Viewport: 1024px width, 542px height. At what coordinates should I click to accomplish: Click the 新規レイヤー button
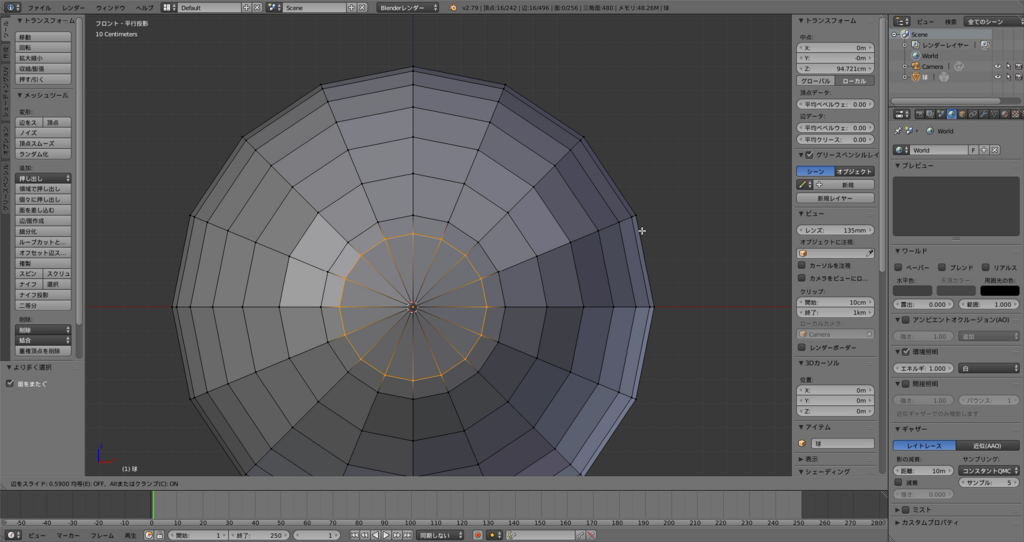click(835, 198)
